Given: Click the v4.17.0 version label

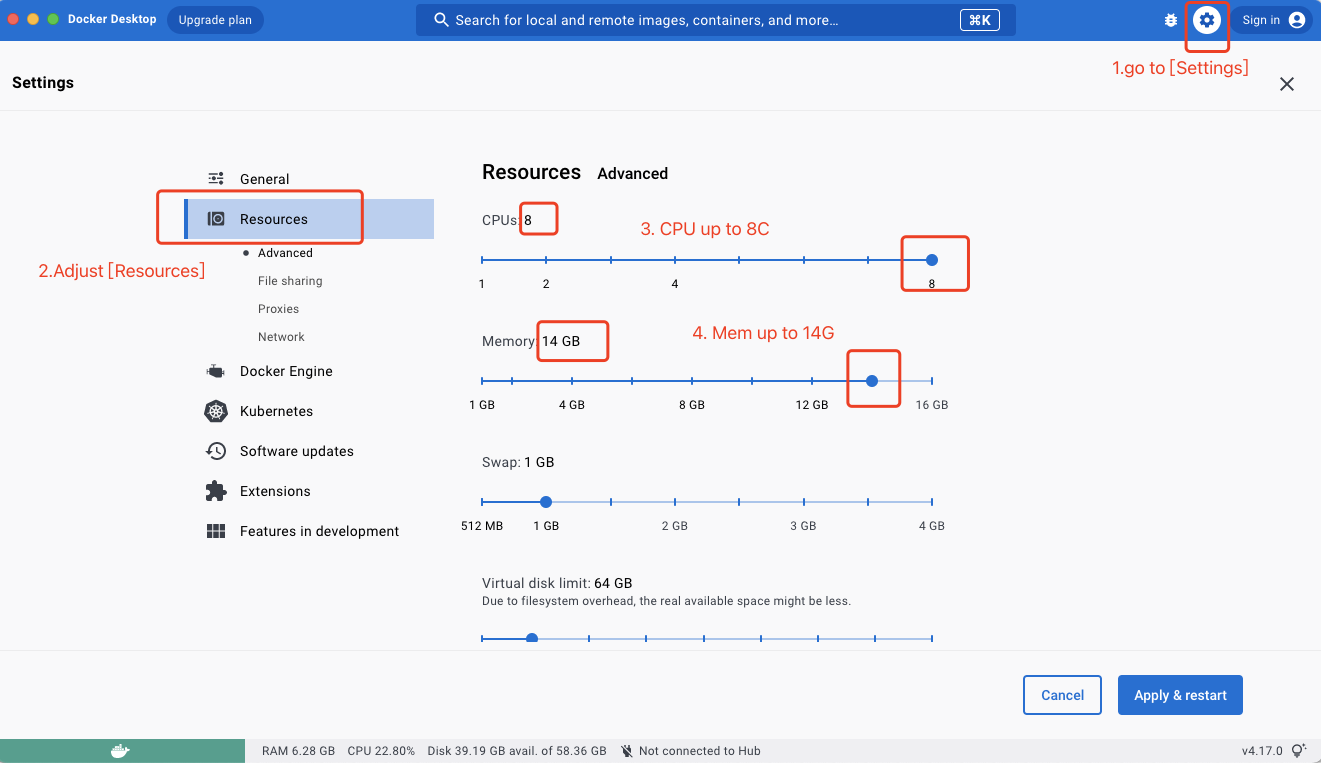Looking at the screenshot, I should (x=1263, y=751).
